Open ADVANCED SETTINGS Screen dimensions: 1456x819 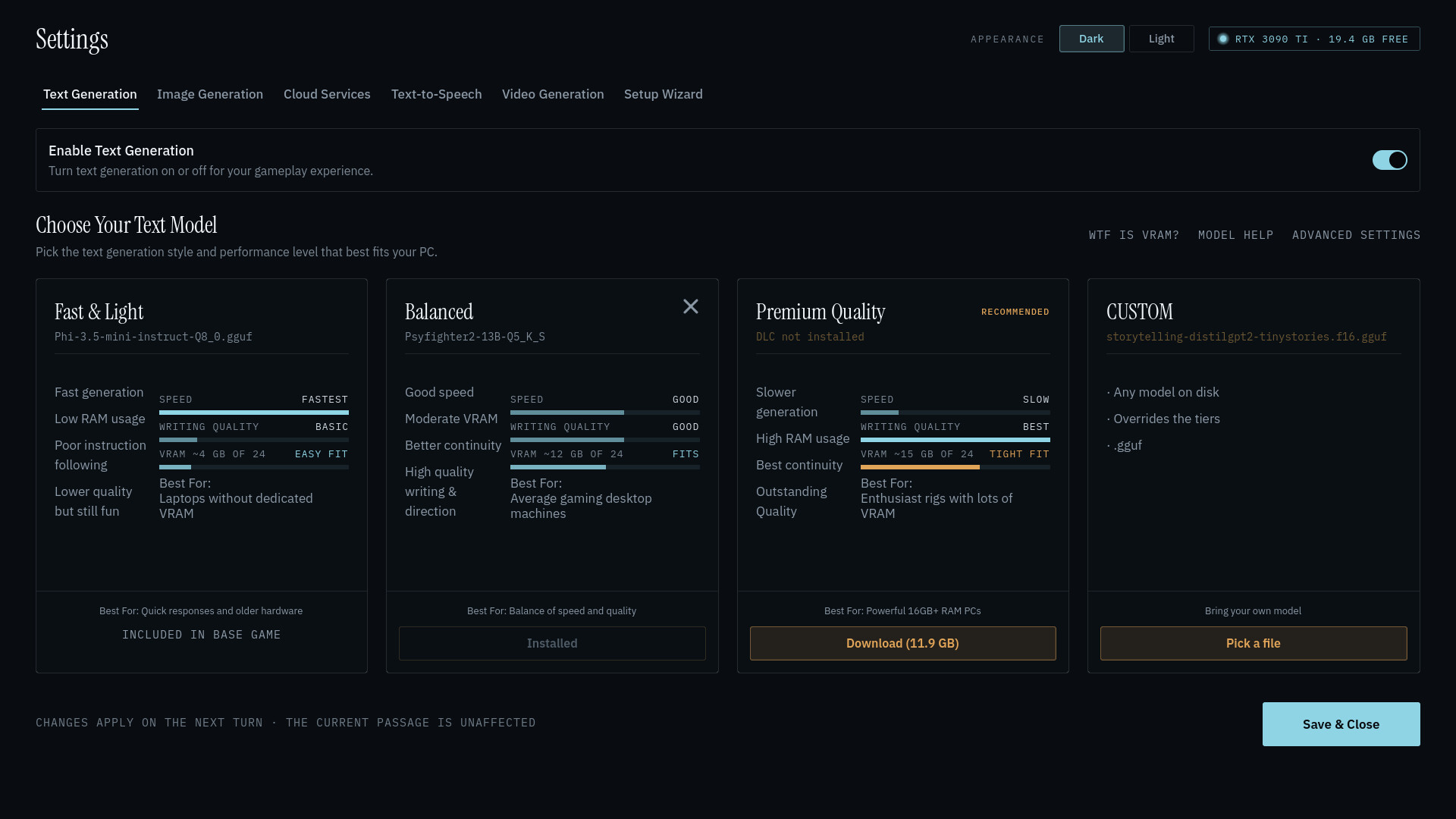pos(1356,235)
